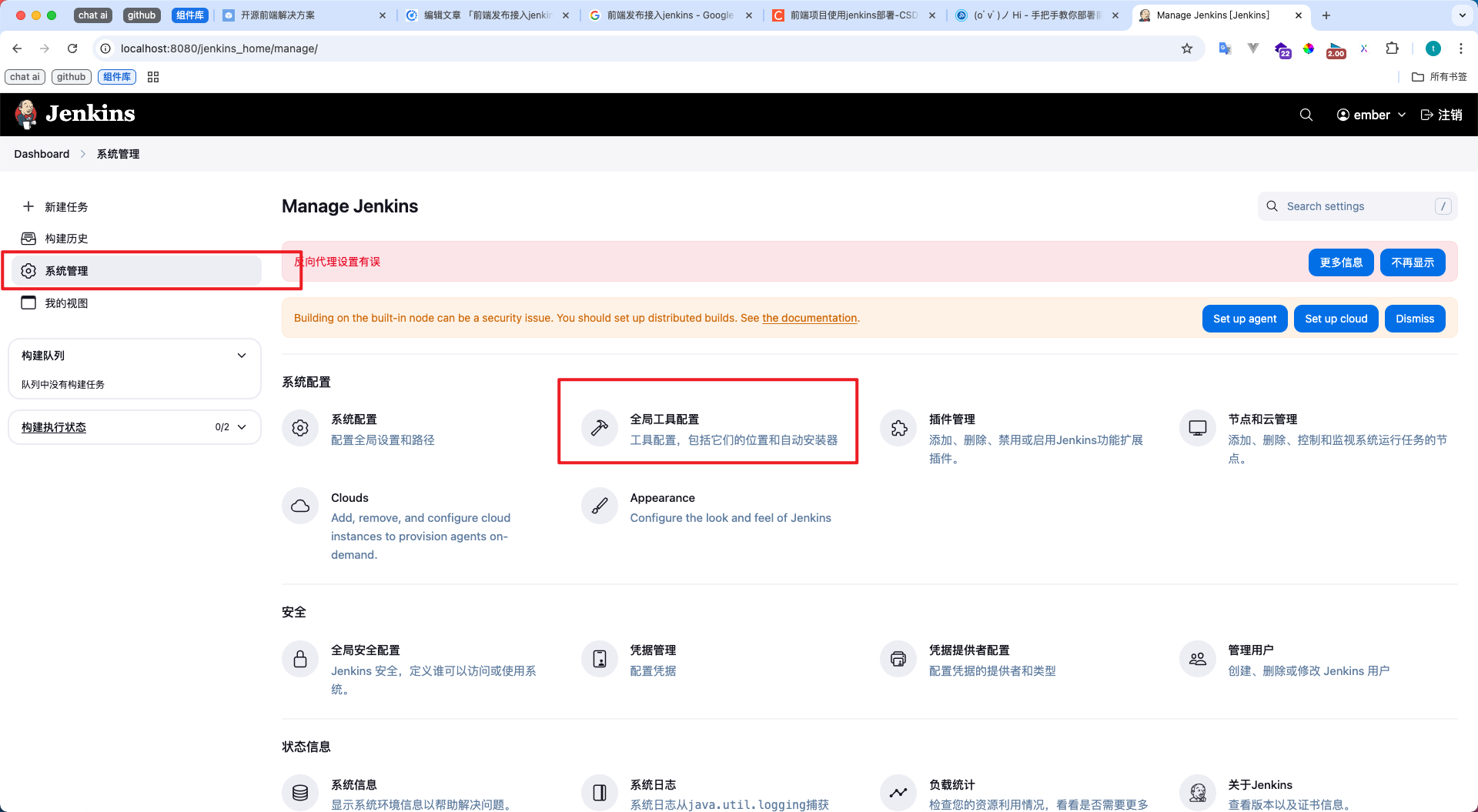1478x812 pixels.
Task: Click Chrome profile avatar
Action: click(x=1433, y=48)
